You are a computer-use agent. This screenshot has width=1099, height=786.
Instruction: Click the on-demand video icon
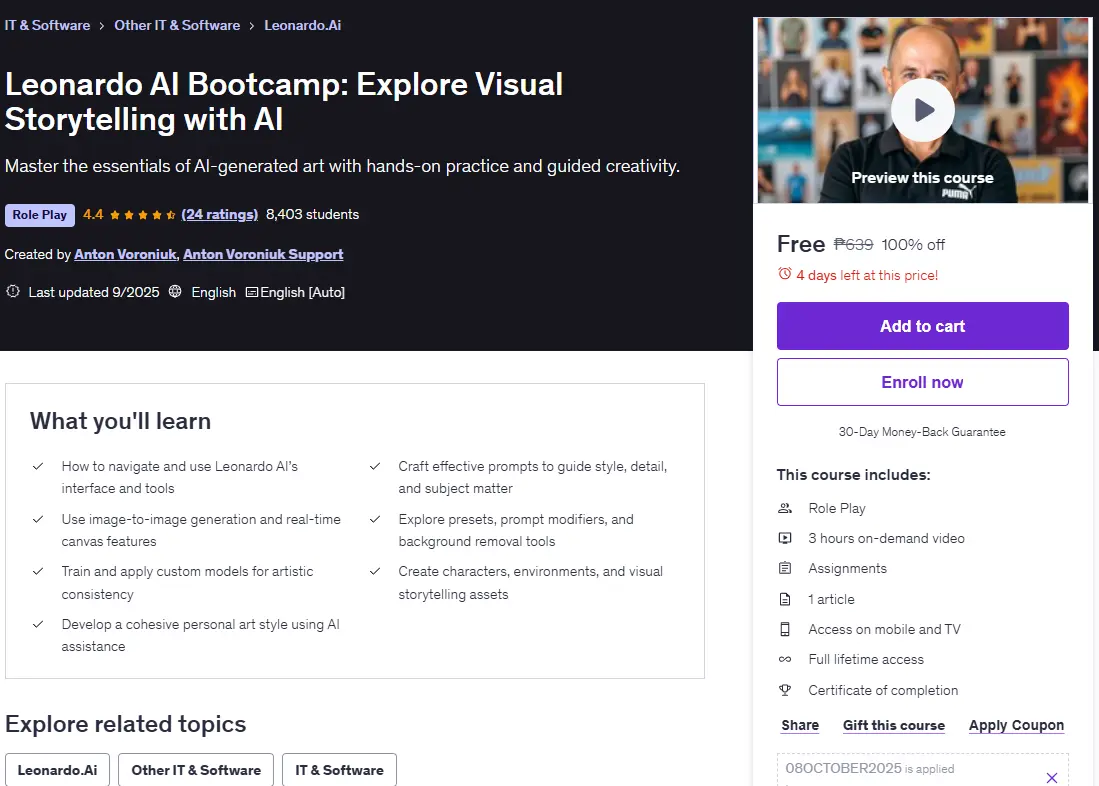[785, 538]
